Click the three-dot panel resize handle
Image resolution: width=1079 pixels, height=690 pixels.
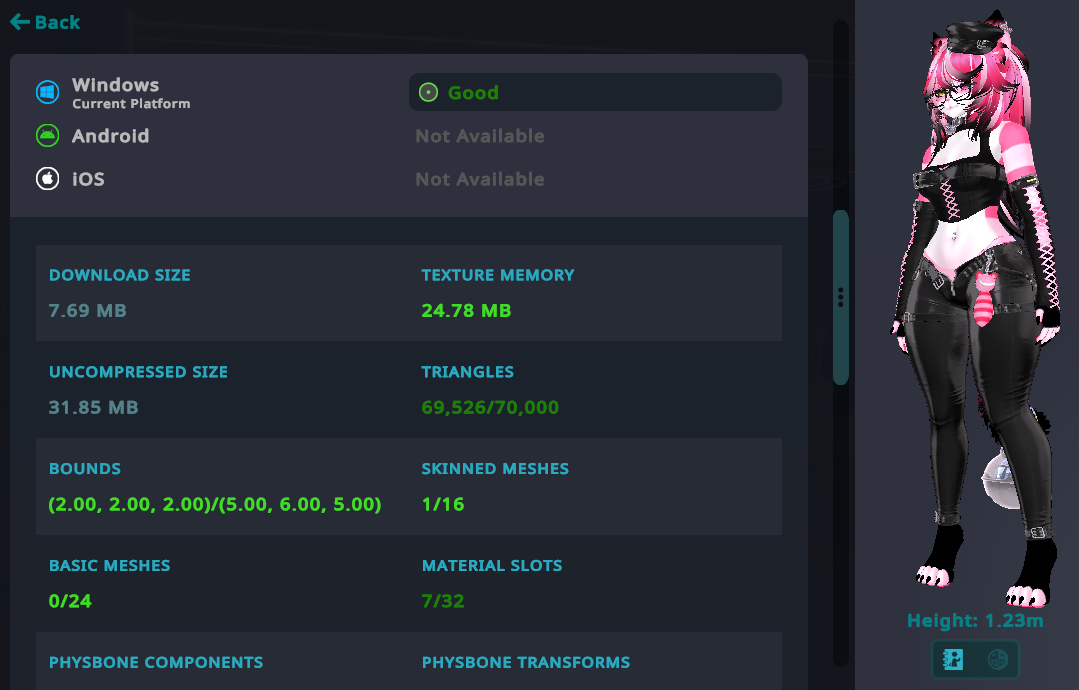pyautogui.click(x=840, y=297)
